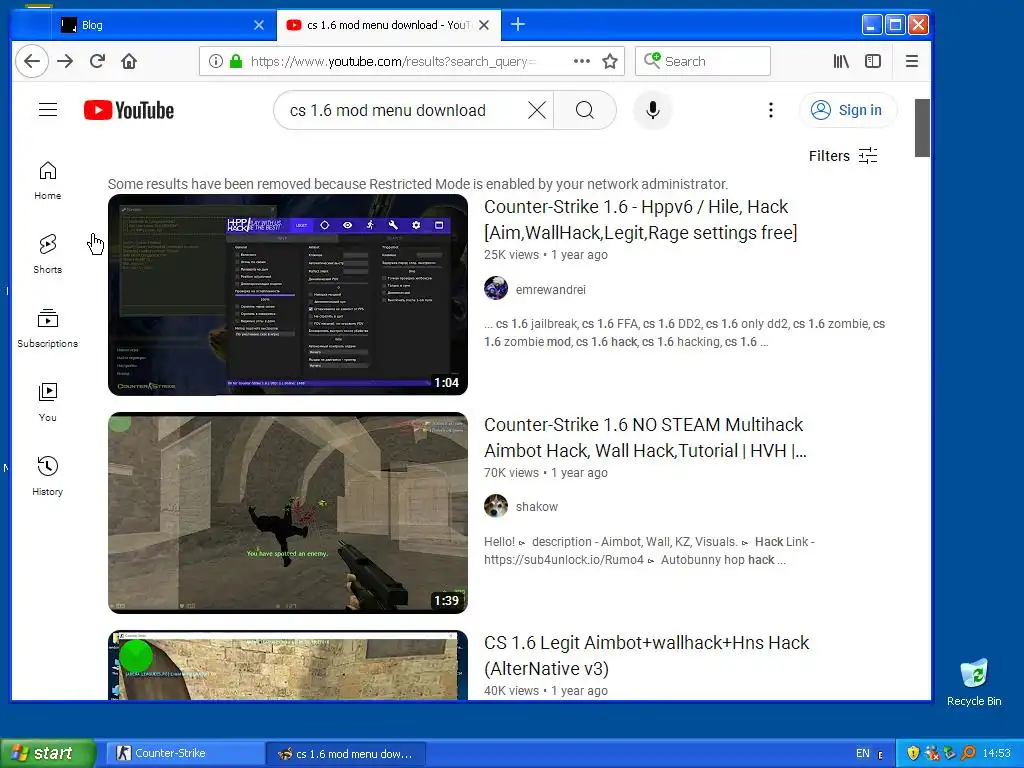The height and width of the screenshot is (768, 1024).
Task: Click the '70K views • 1 year ago' text
Action: click(546, 473)
